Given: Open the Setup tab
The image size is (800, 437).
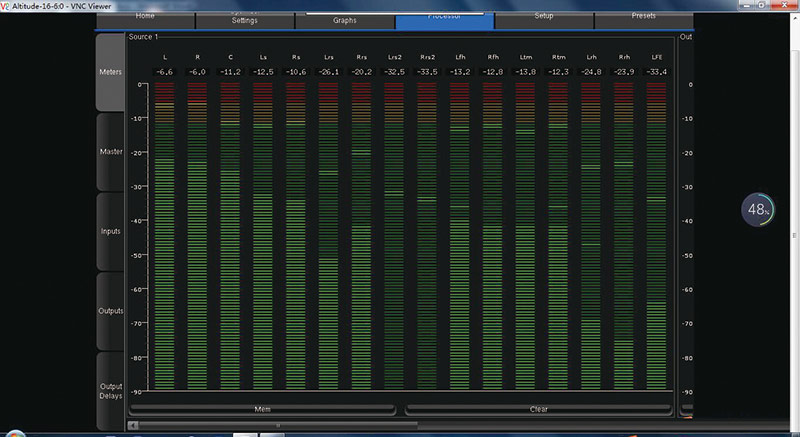Looking at the screenshot, I should tap(544, 20).
